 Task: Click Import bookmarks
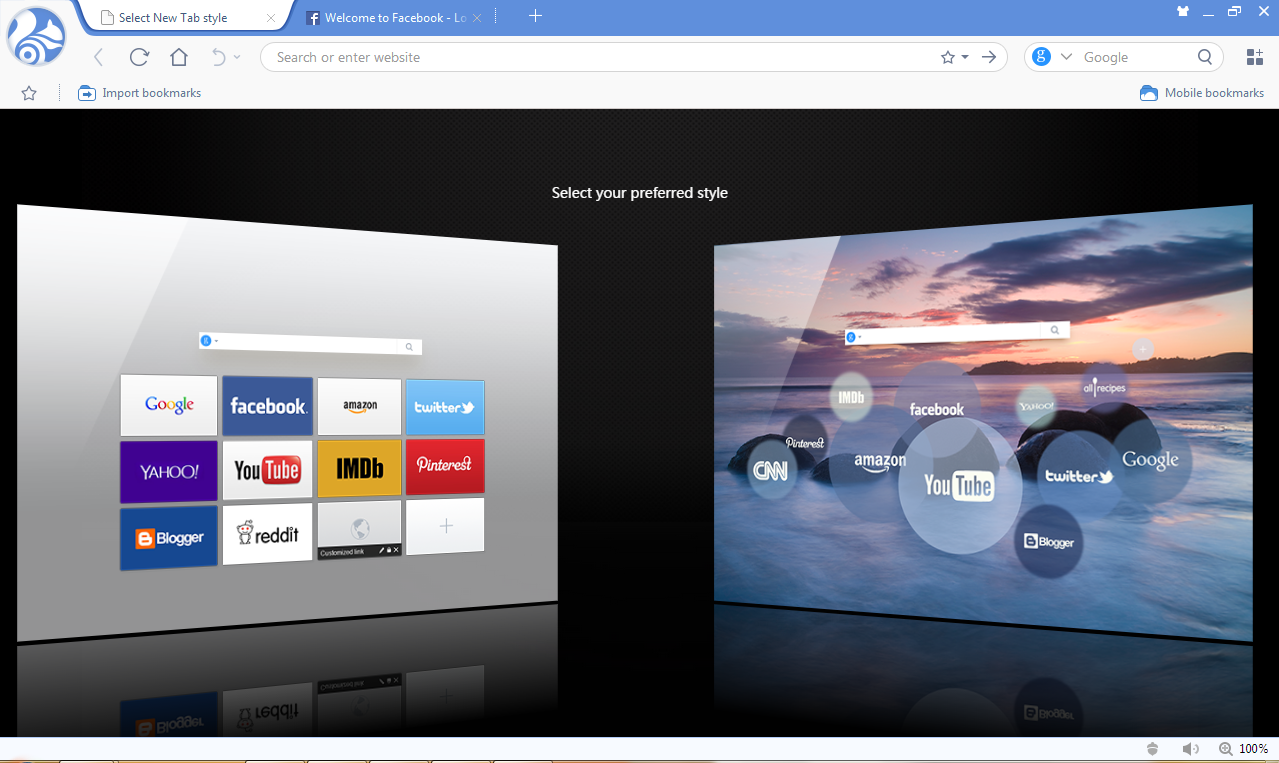[x=140, y=93]
